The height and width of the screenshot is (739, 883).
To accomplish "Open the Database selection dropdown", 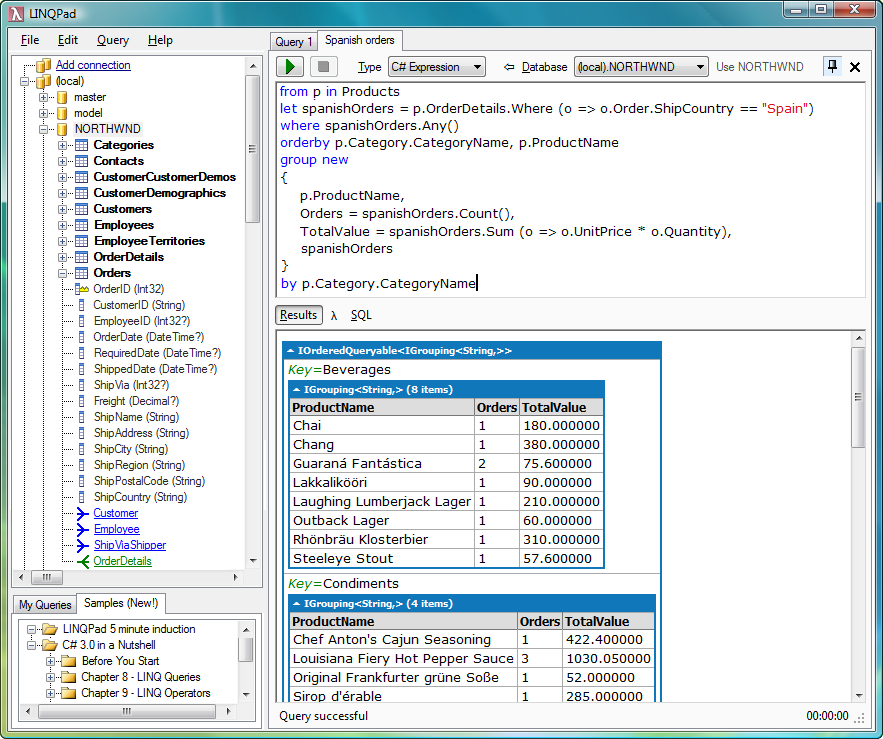I will (641, 67).
